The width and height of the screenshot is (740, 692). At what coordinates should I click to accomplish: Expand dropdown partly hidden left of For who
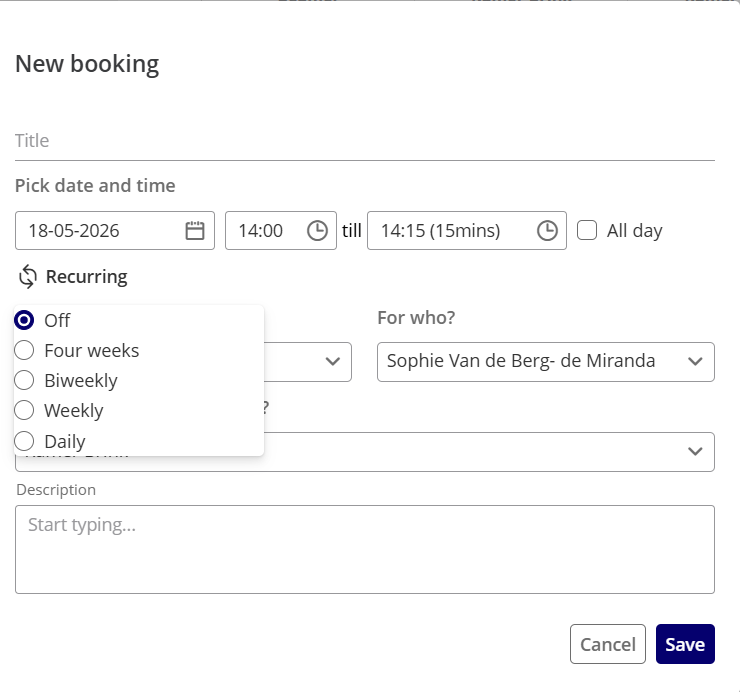coord(332,362)
